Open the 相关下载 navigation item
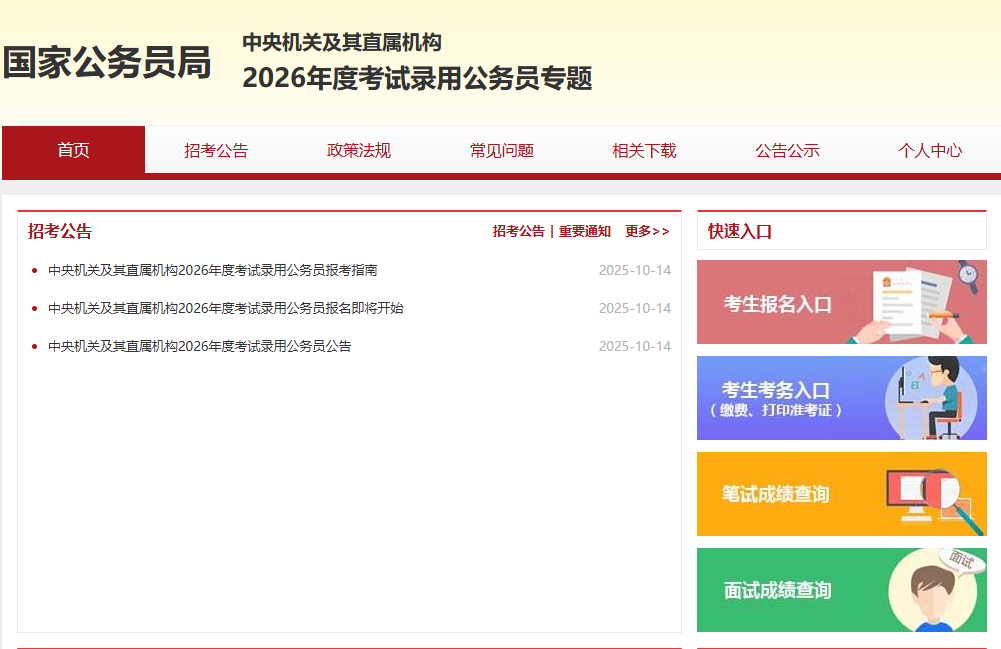This screenshot has width=1001, height=649. 644,151
